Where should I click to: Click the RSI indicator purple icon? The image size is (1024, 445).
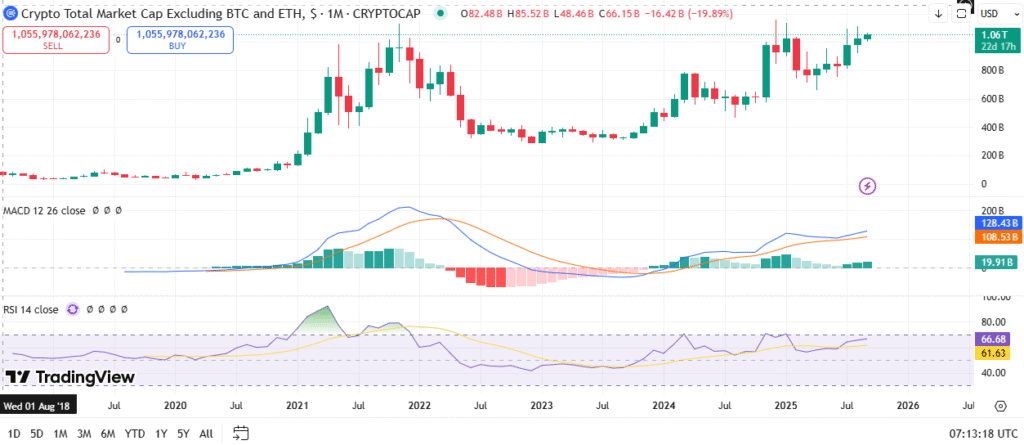click(x=72, y=310)
